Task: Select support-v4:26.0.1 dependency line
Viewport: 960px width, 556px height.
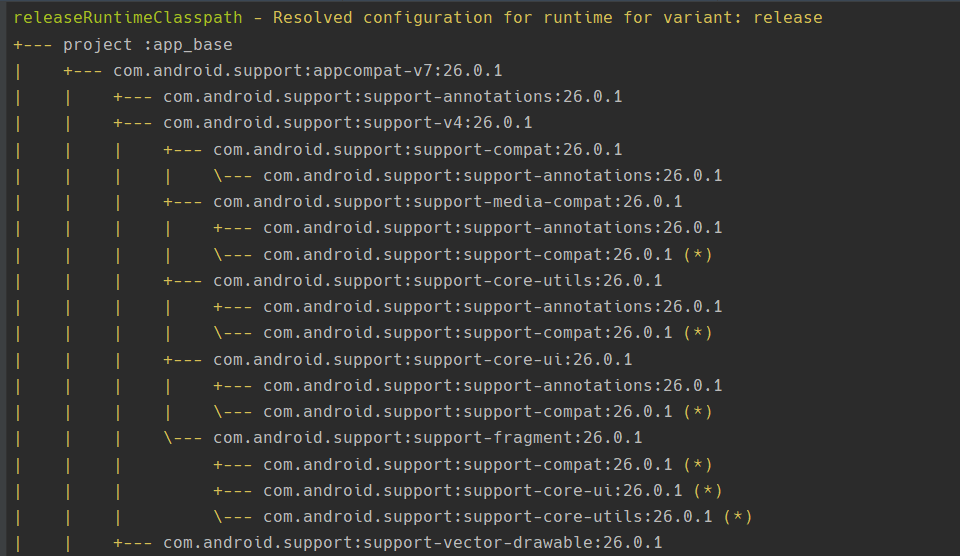Action: pos(347,123)
